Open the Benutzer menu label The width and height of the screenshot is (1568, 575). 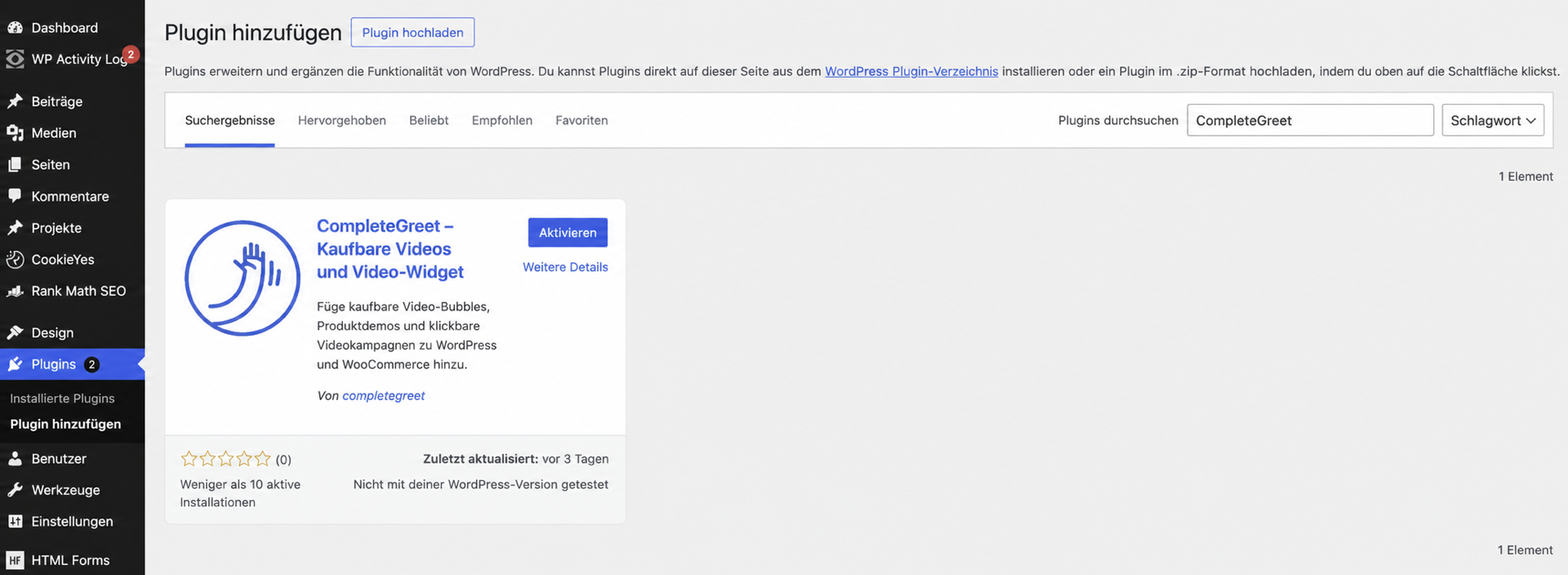pos(59,459)
